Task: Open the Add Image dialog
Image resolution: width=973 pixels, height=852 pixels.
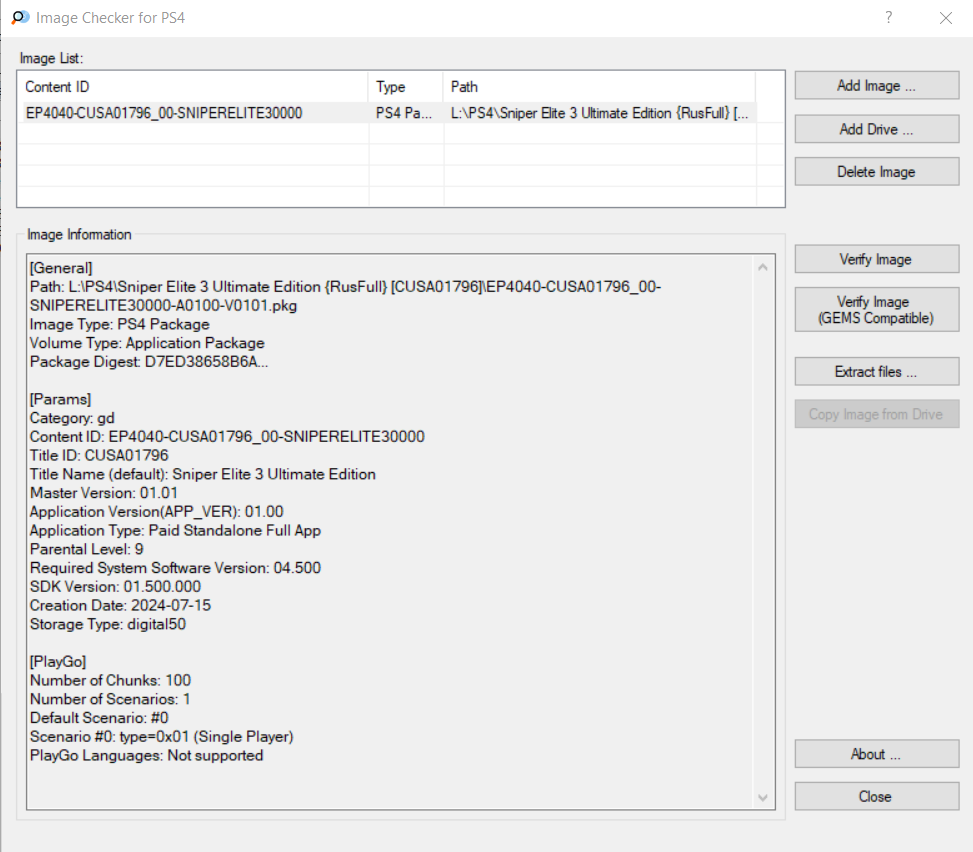Action: 876,86
